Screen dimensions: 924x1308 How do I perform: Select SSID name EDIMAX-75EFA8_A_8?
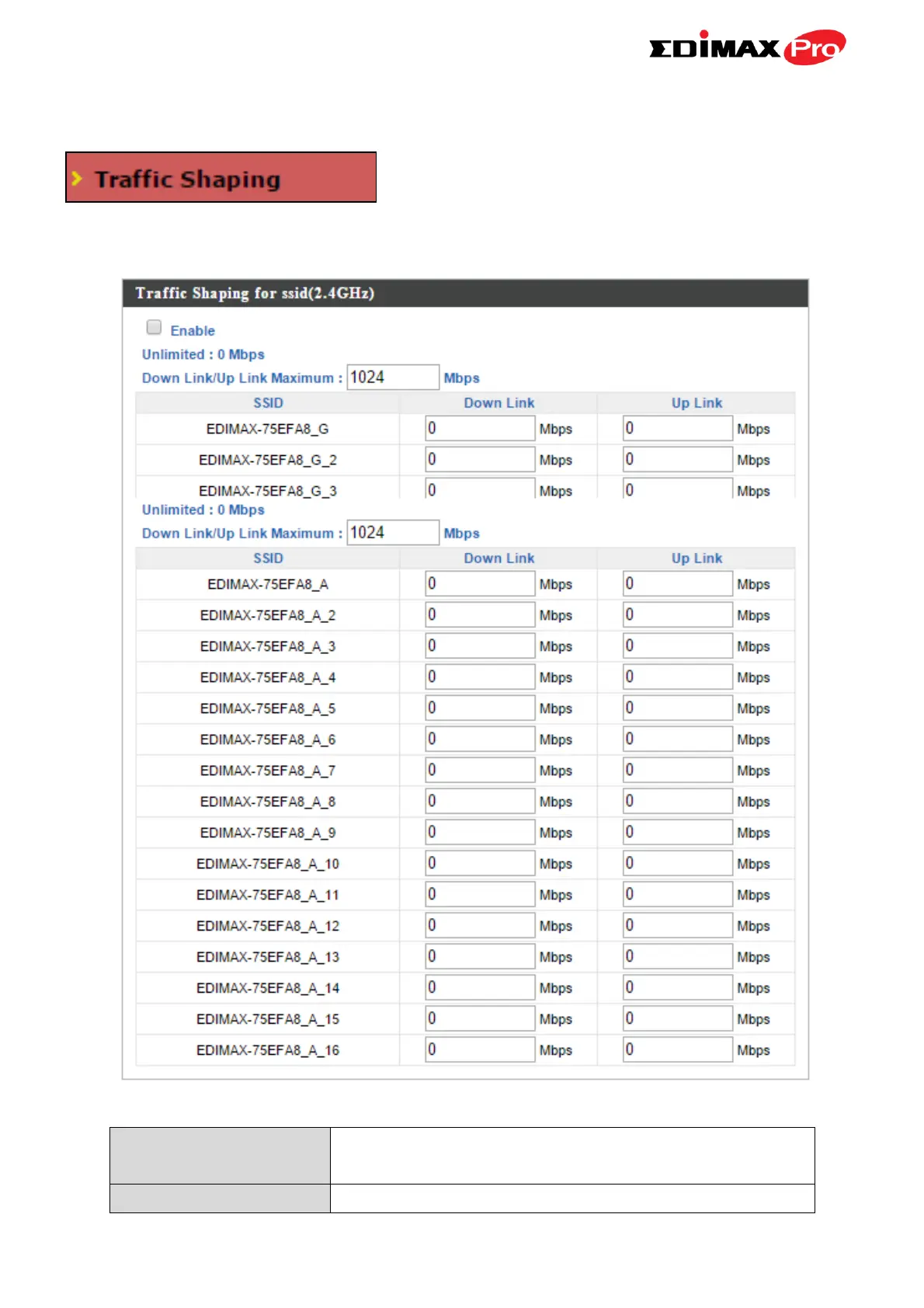[268, 802]
